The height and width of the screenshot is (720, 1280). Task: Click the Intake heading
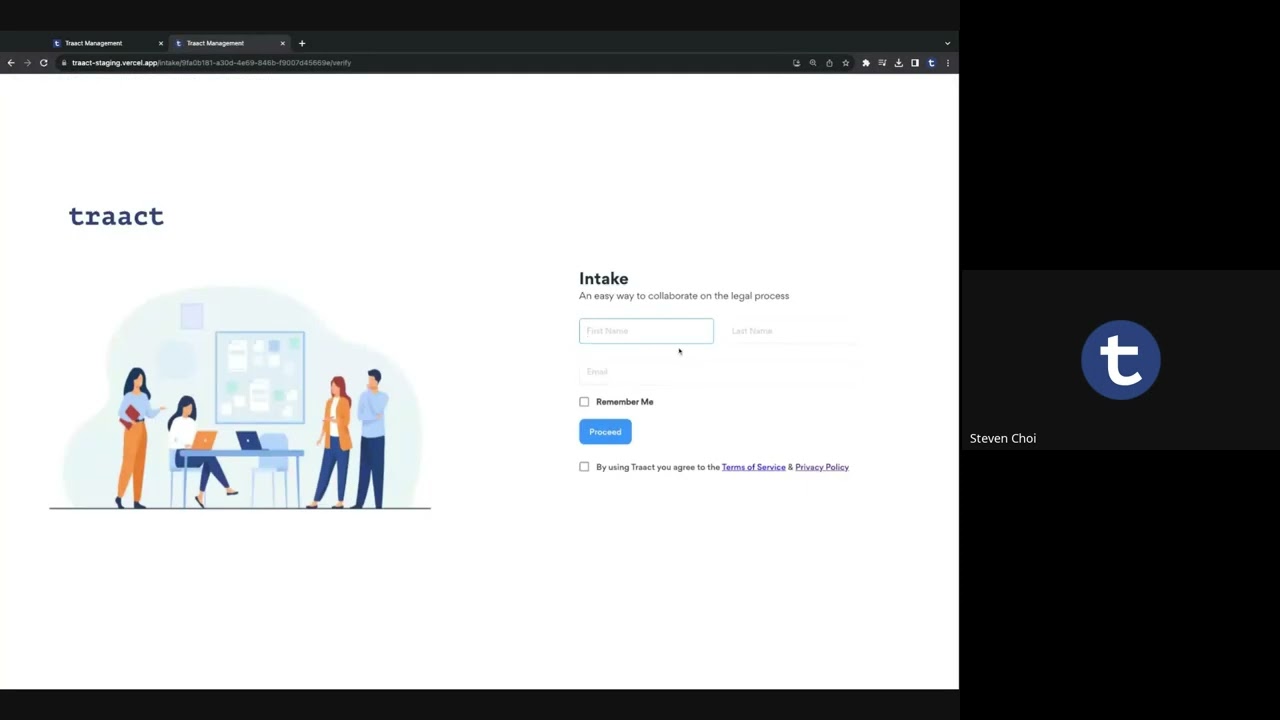pyautogui.click(x=604, y=279)
